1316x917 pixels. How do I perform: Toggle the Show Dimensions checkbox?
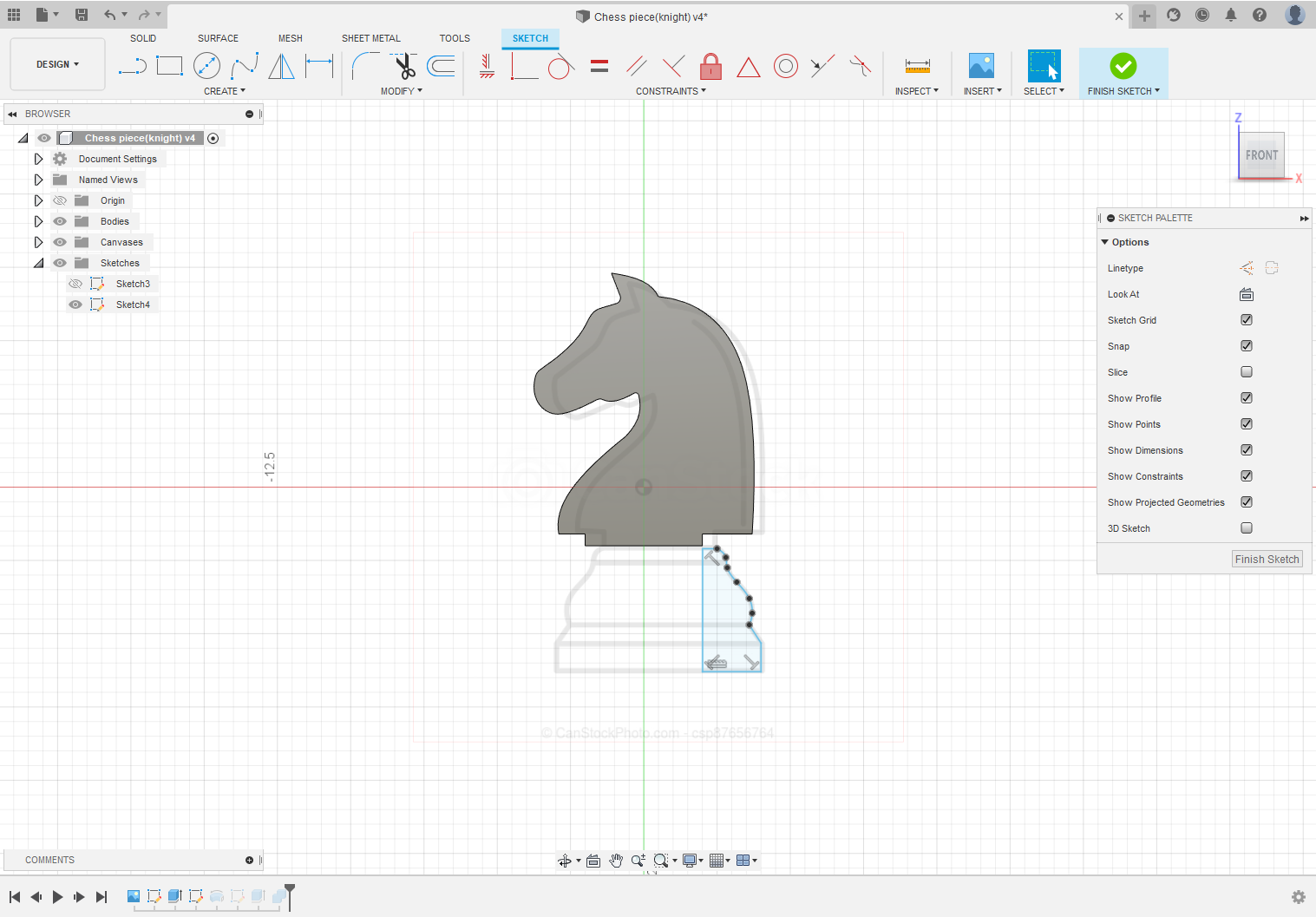coord(1247,450)
